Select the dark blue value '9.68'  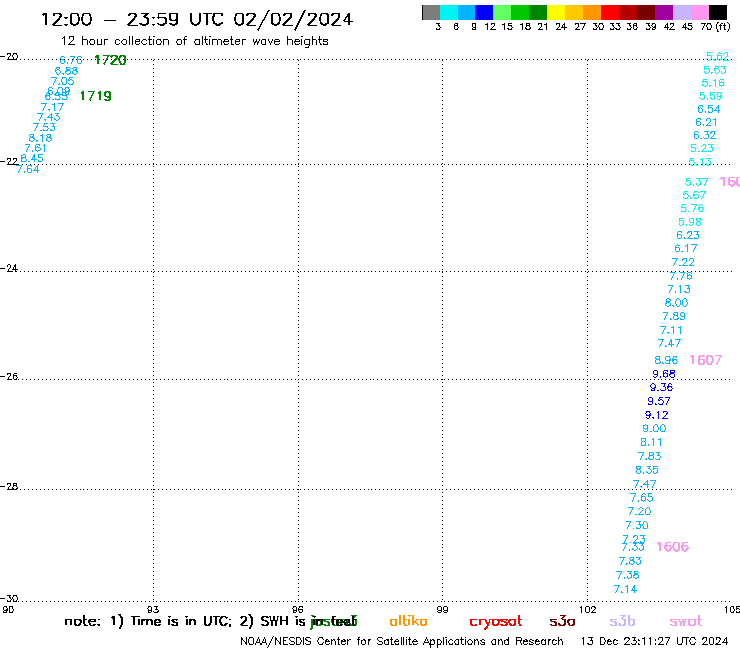(x=664, y=374)
